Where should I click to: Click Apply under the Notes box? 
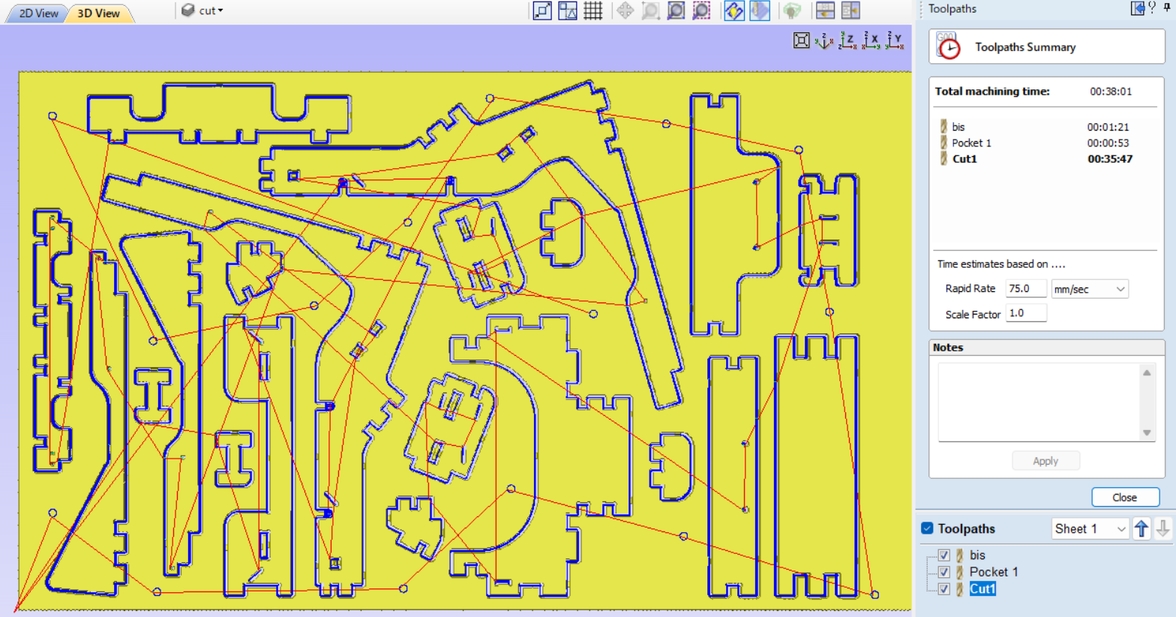[x=1046, y=460]
